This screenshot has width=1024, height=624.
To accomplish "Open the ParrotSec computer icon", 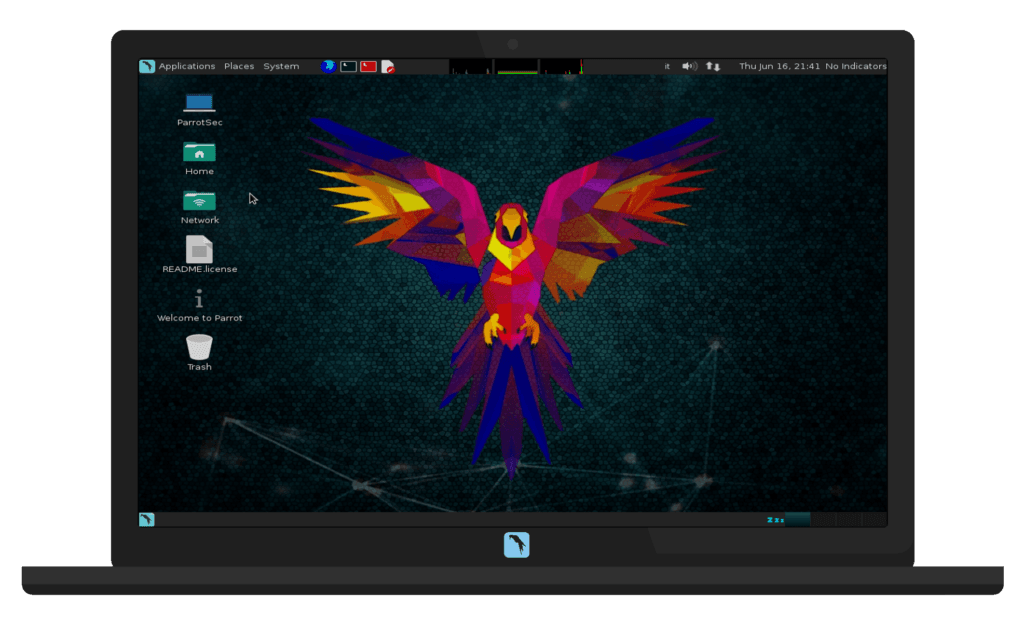I will (198, 103).
